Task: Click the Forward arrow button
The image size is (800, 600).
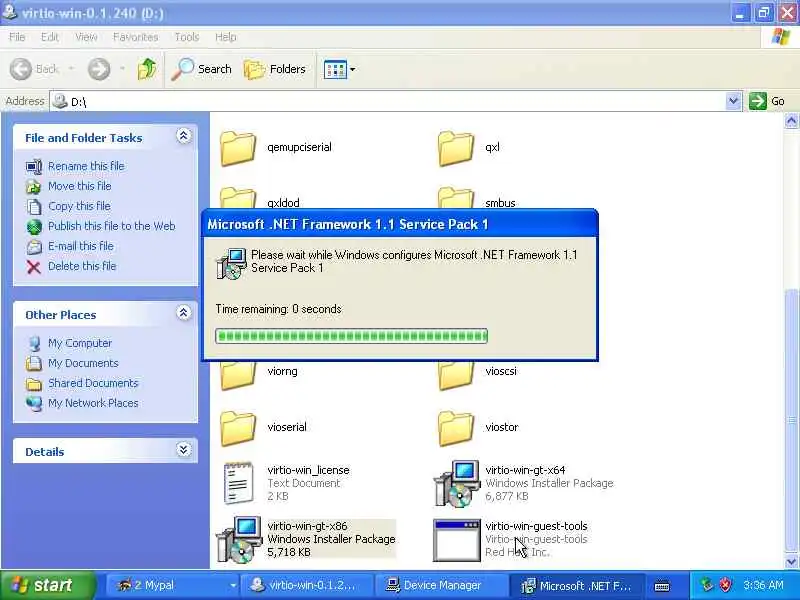Action: (99, 69)
